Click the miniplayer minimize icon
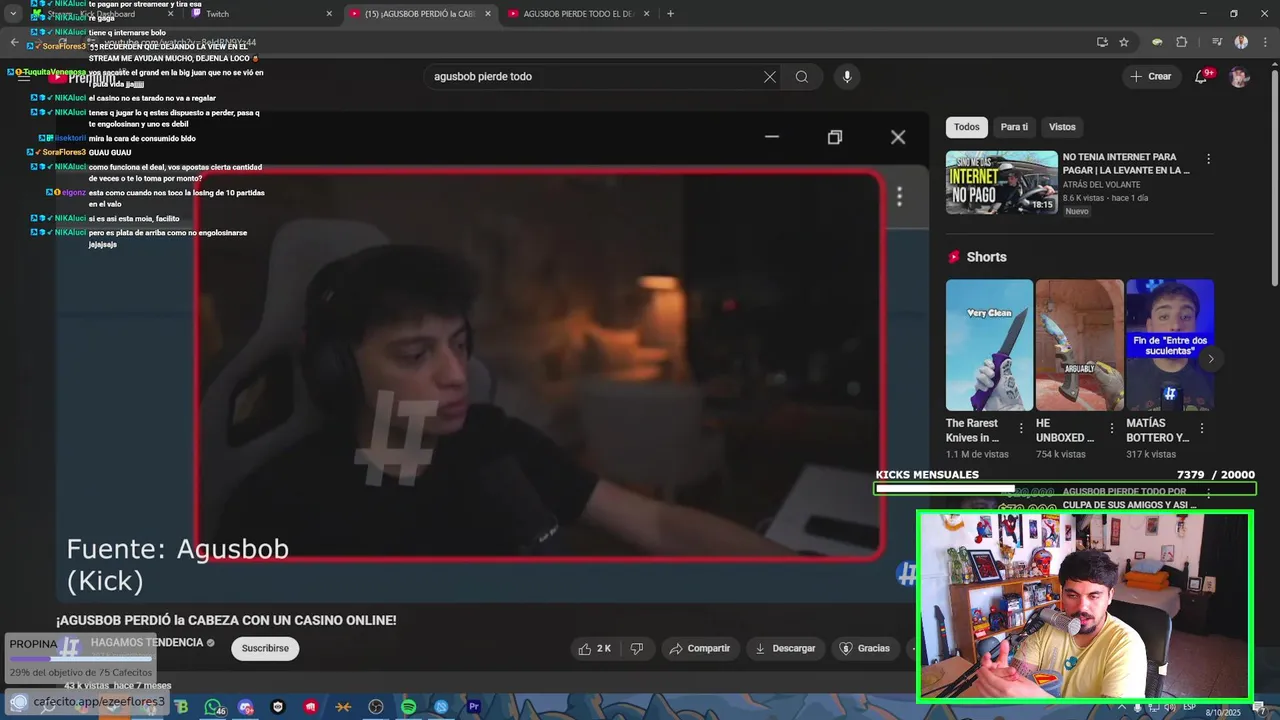The image size is (1280, 720). (772, 137)
